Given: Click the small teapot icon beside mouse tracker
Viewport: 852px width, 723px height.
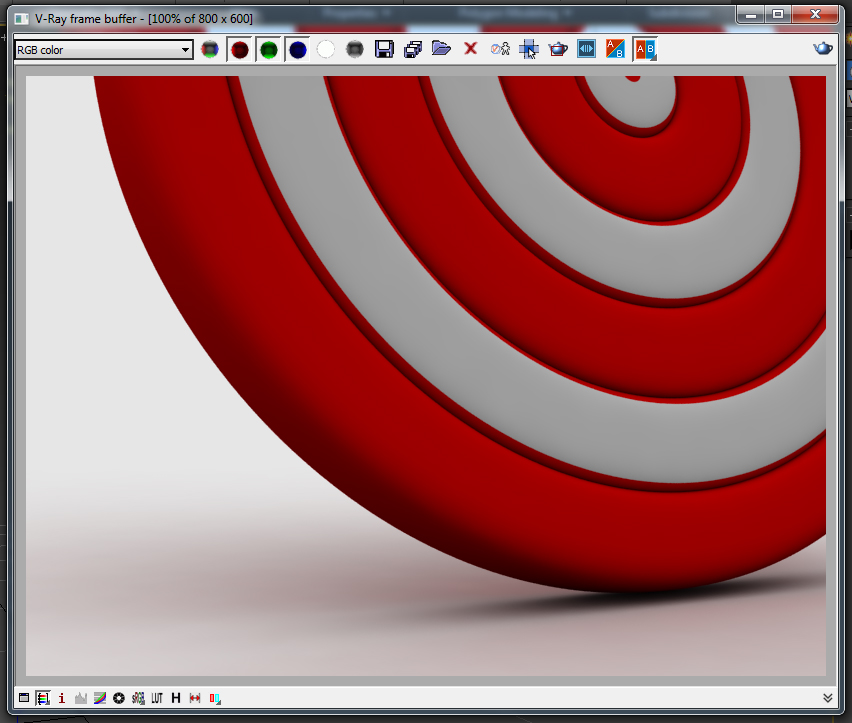Looking at the screenshot, I should (x=558, y=49).
